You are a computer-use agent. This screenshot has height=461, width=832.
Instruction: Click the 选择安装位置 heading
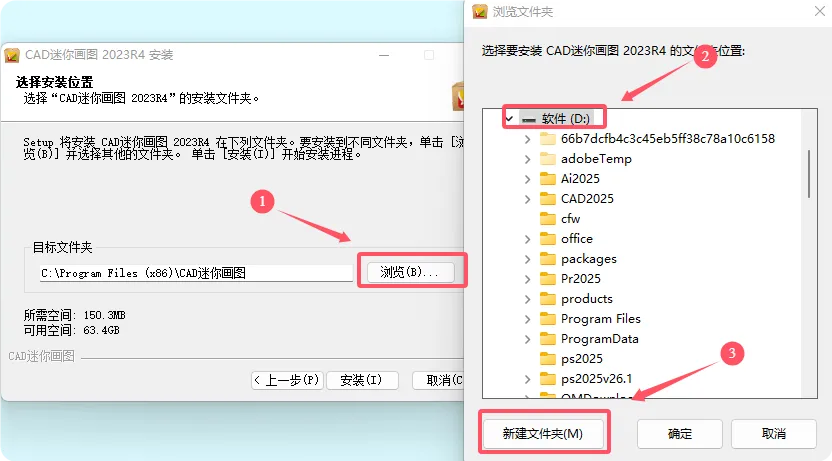(54, 82)
